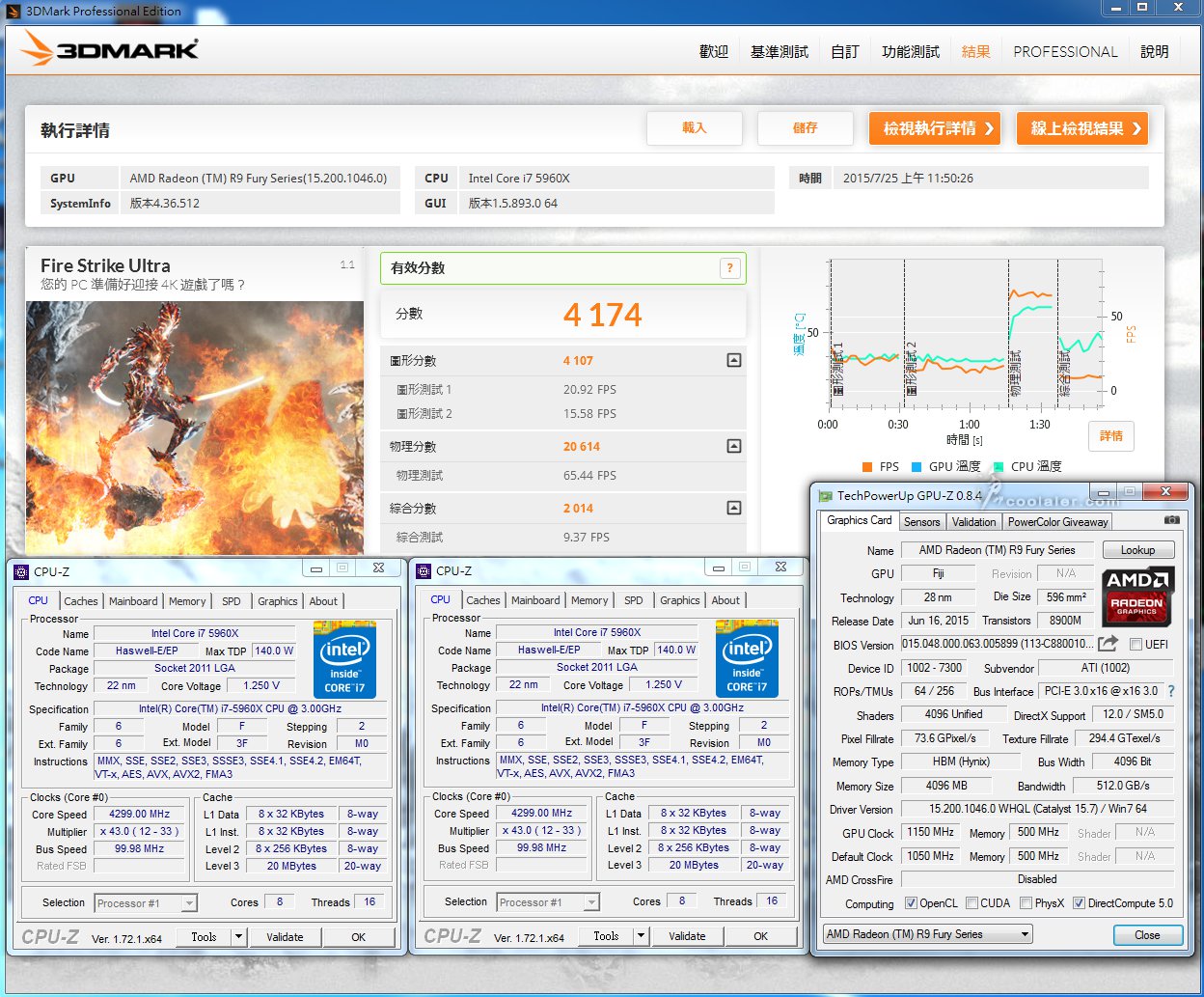Click Validate in the left CPU-Z window
Screen dimensions: 1204x997
pyautogui.click(x=285, y=937)
